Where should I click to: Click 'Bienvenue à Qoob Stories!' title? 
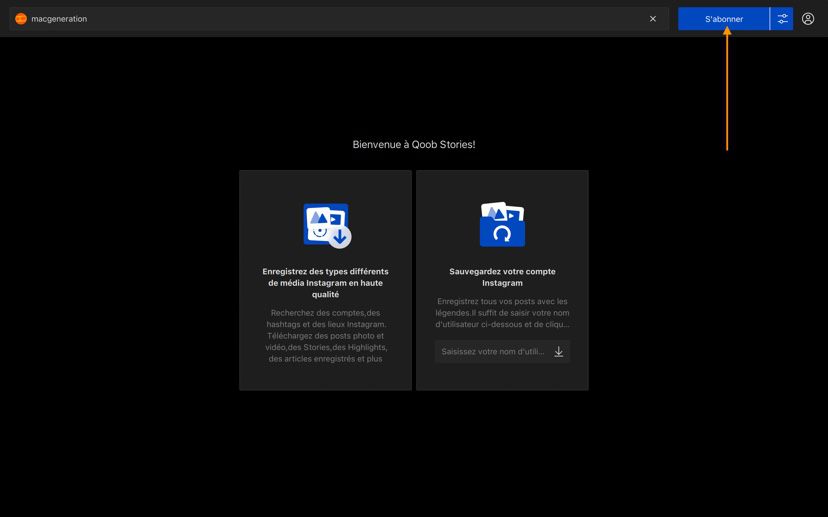point(414,144)
